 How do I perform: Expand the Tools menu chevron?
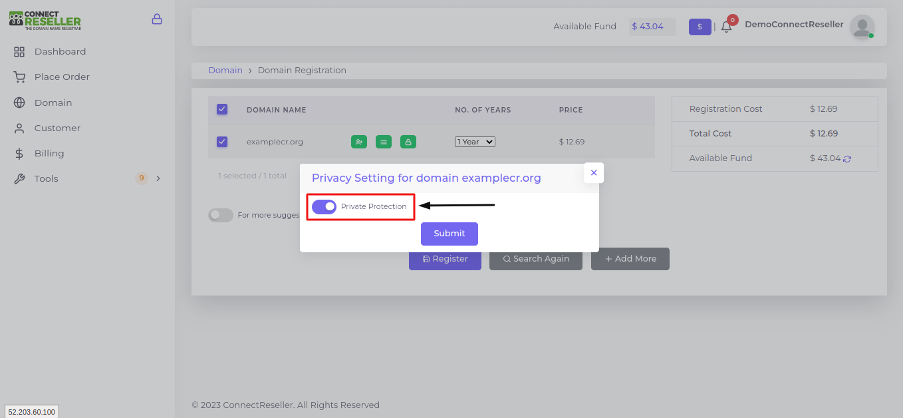click(x=158, y=179)
